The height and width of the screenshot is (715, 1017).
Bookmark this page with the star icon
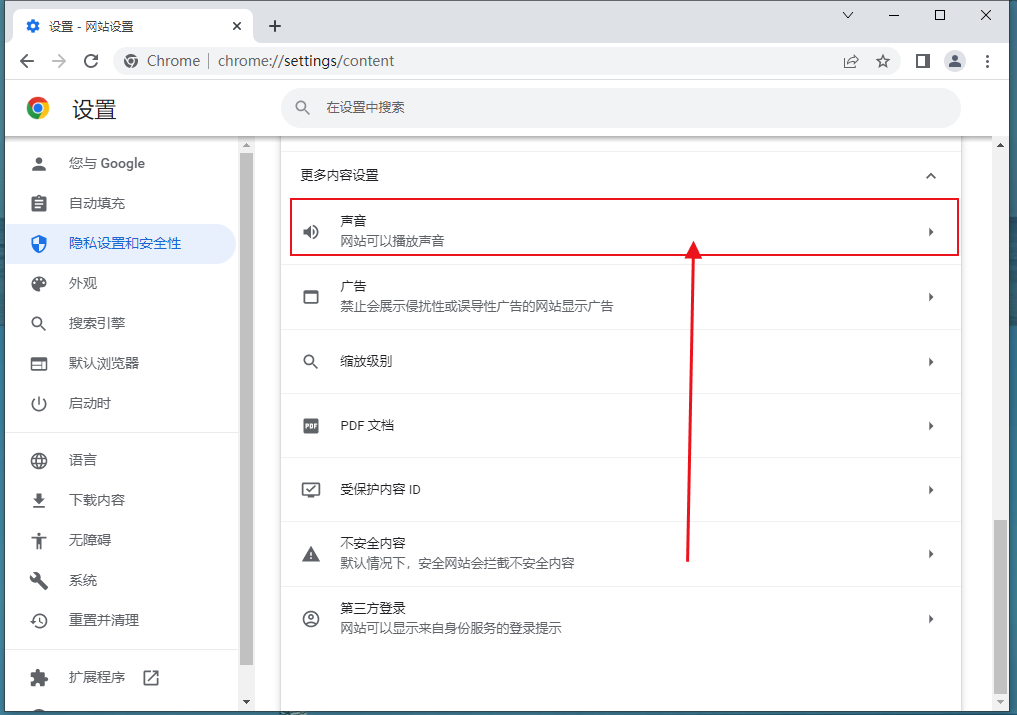[883, 61]
